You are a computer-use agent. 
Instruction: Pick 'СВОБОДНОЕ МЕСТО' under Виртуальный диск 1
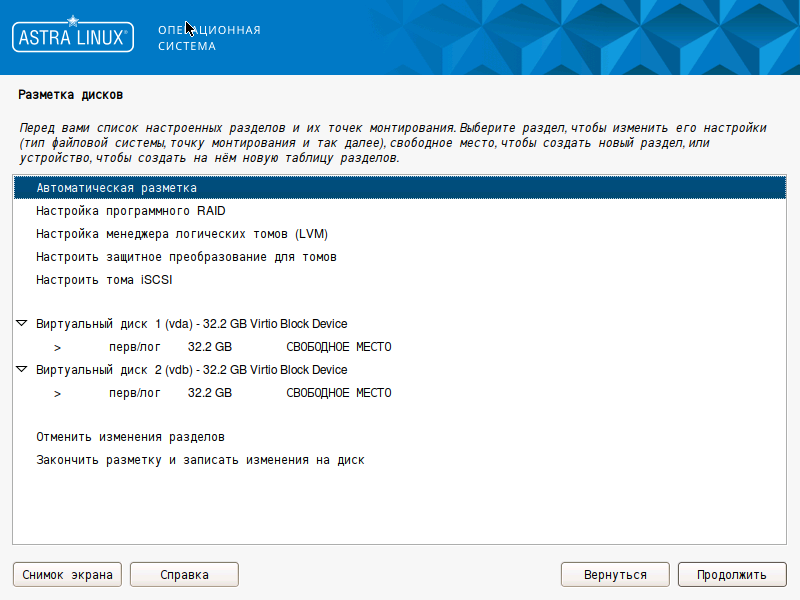click(339, 347)
